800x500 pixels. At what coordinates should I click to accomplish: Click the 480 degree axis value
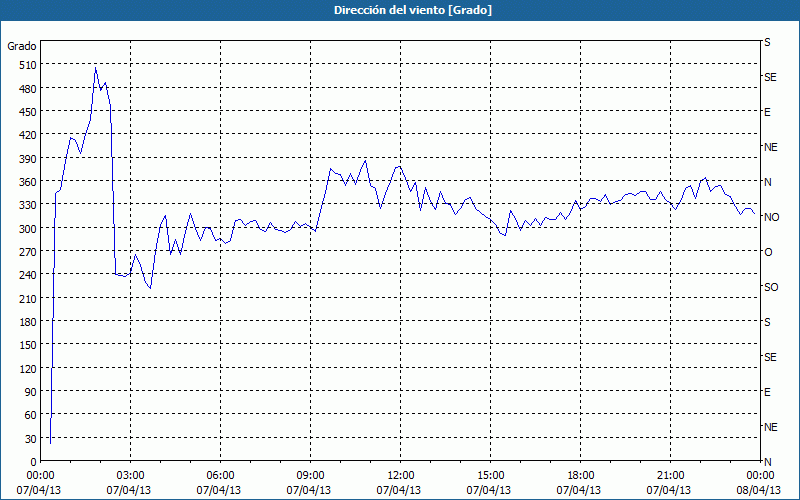click(x=28, y=89)
